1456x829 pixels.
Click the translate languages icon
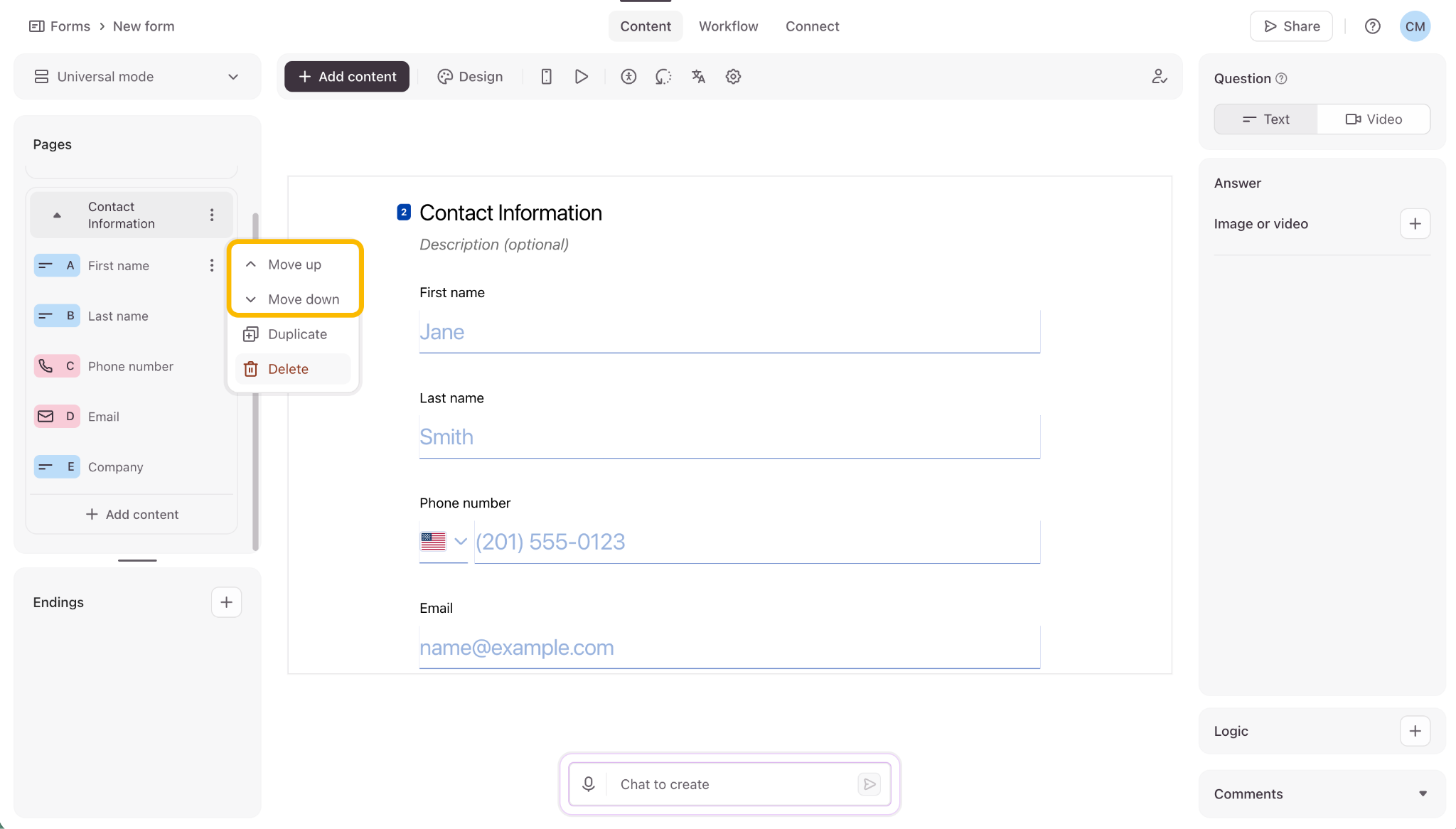pyautogui.click(x=698, y=77)
